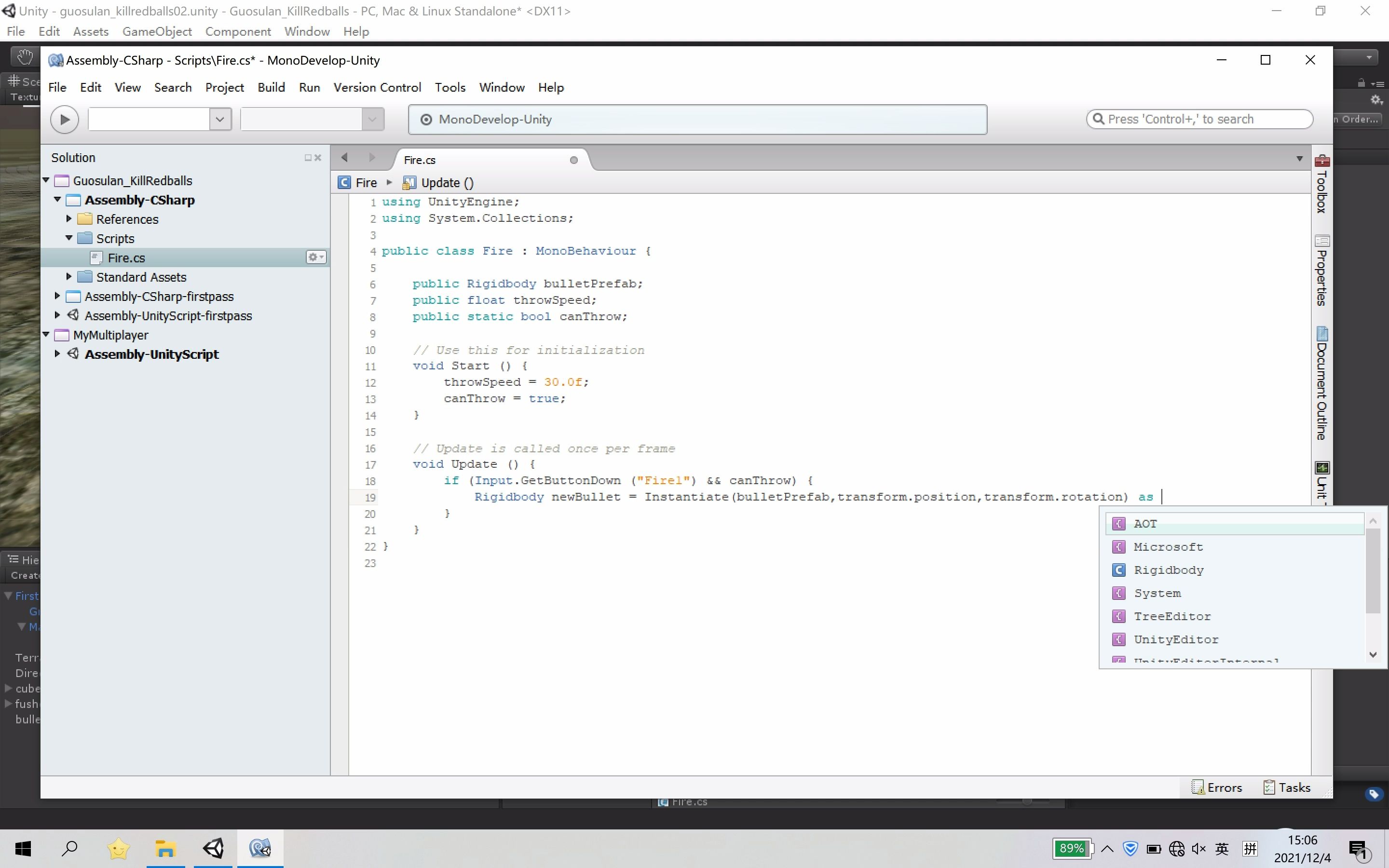Close the Solution pad with X icon
The image size is (1389, 868).
[x=318, y=158]
